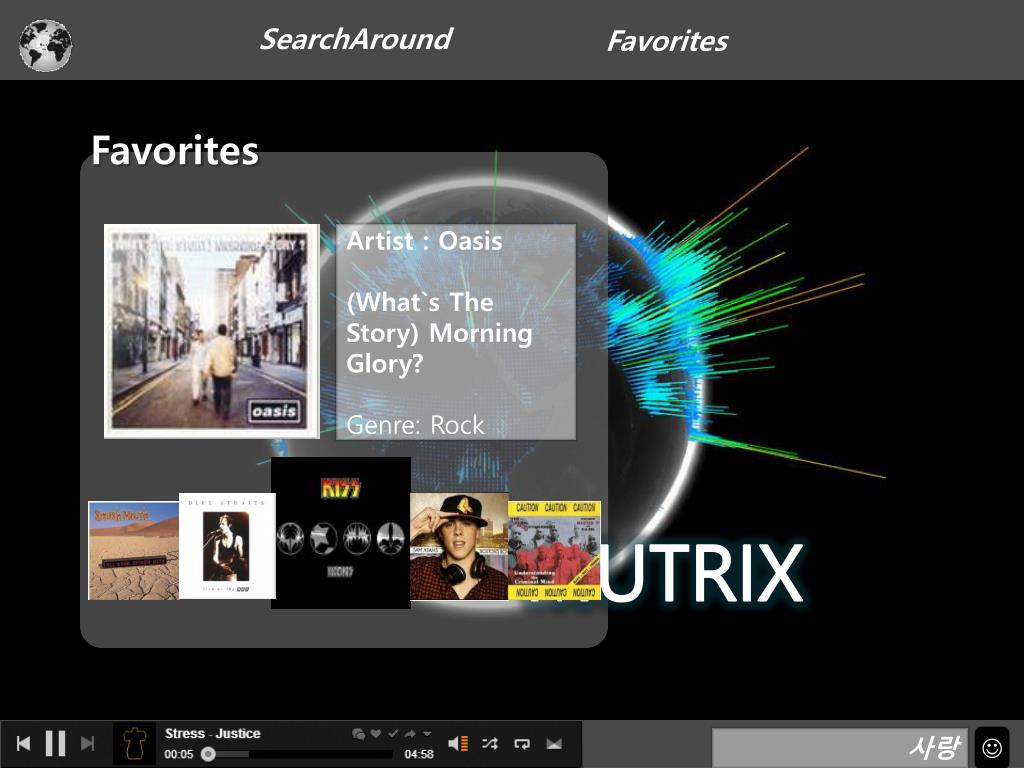Click the 'Stress - Justice' track title
Viewport: 1024px width, 768px height.
[213, 733]
